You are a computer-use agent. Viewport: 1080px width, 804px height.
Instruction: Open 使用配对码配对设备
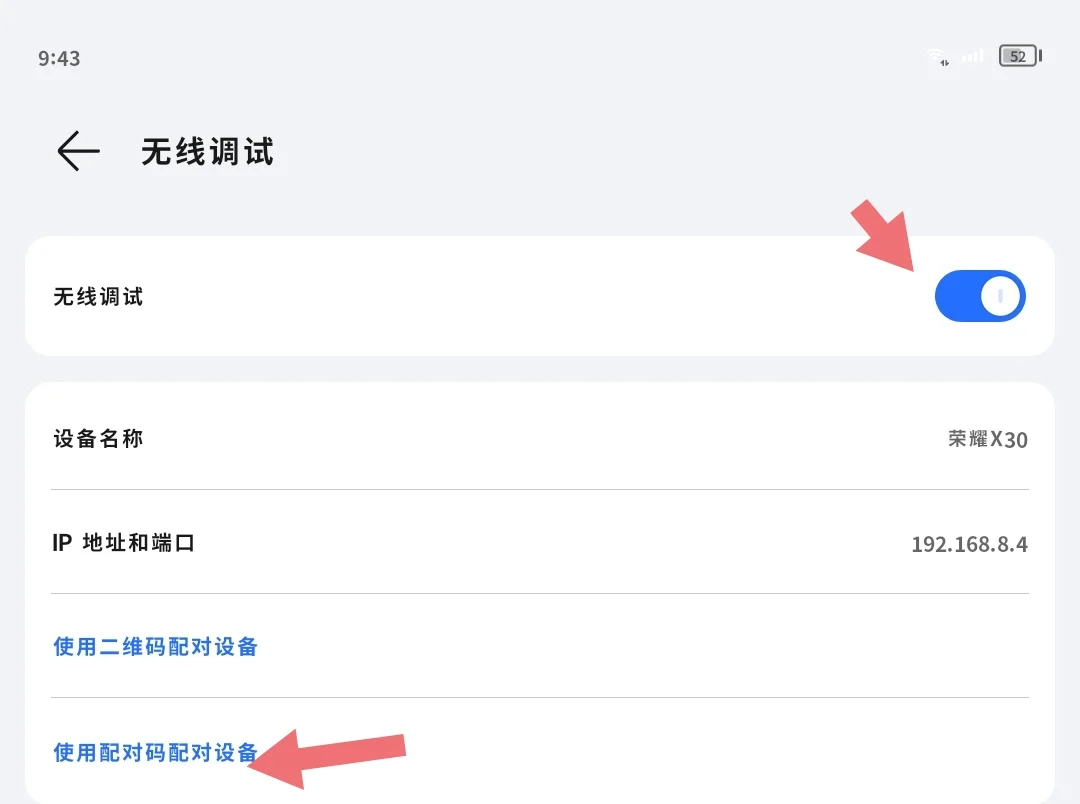point(156,752)
